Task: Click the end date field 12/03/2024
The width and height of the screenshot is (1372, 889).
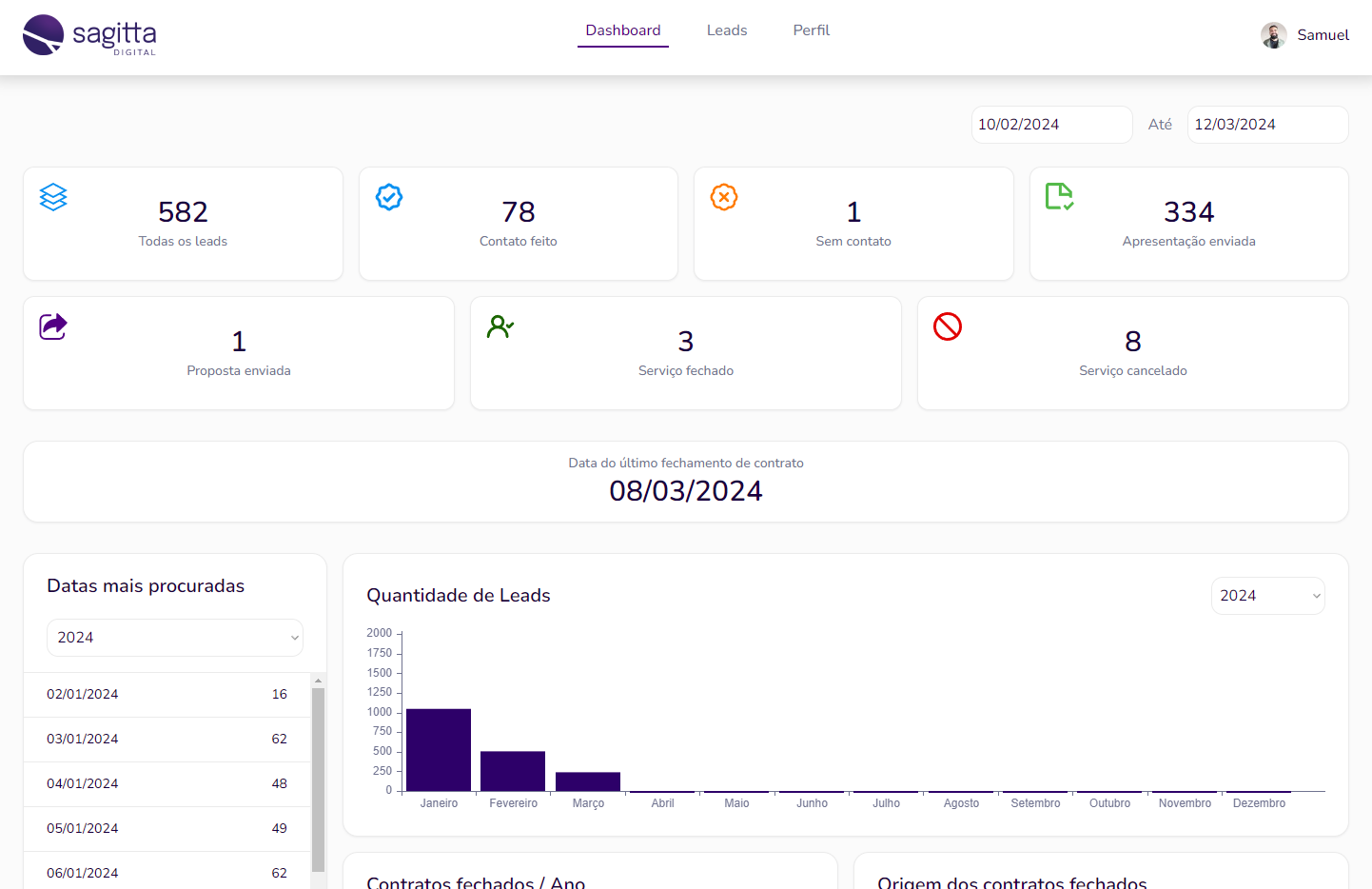Action: [x=1267, y=125]
